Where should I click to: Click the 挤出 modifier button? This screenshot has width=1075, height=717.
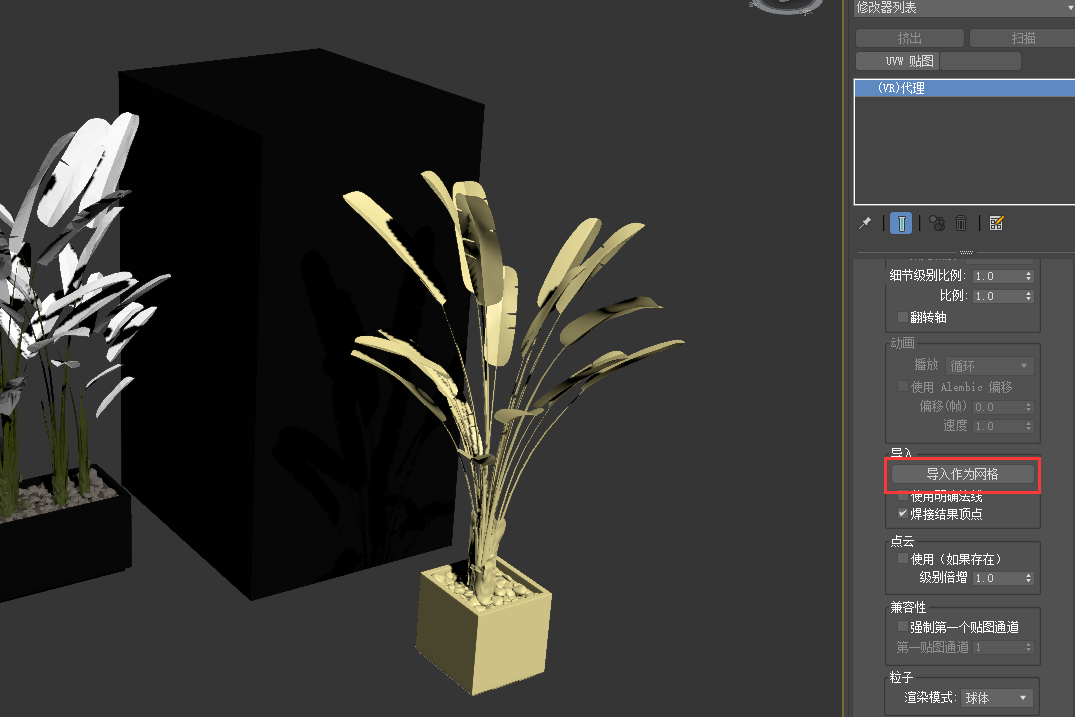point(910,38)
